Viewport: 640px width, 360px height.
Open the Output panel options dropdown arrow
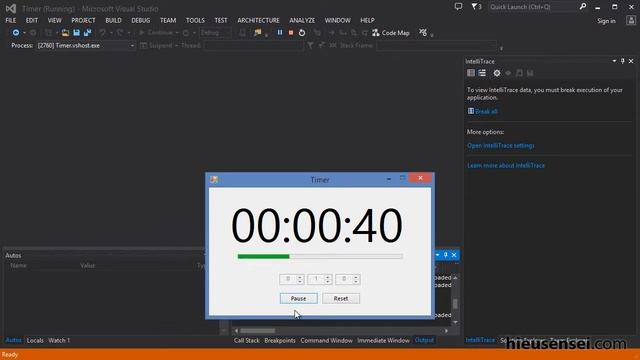[x=438, y=255]
